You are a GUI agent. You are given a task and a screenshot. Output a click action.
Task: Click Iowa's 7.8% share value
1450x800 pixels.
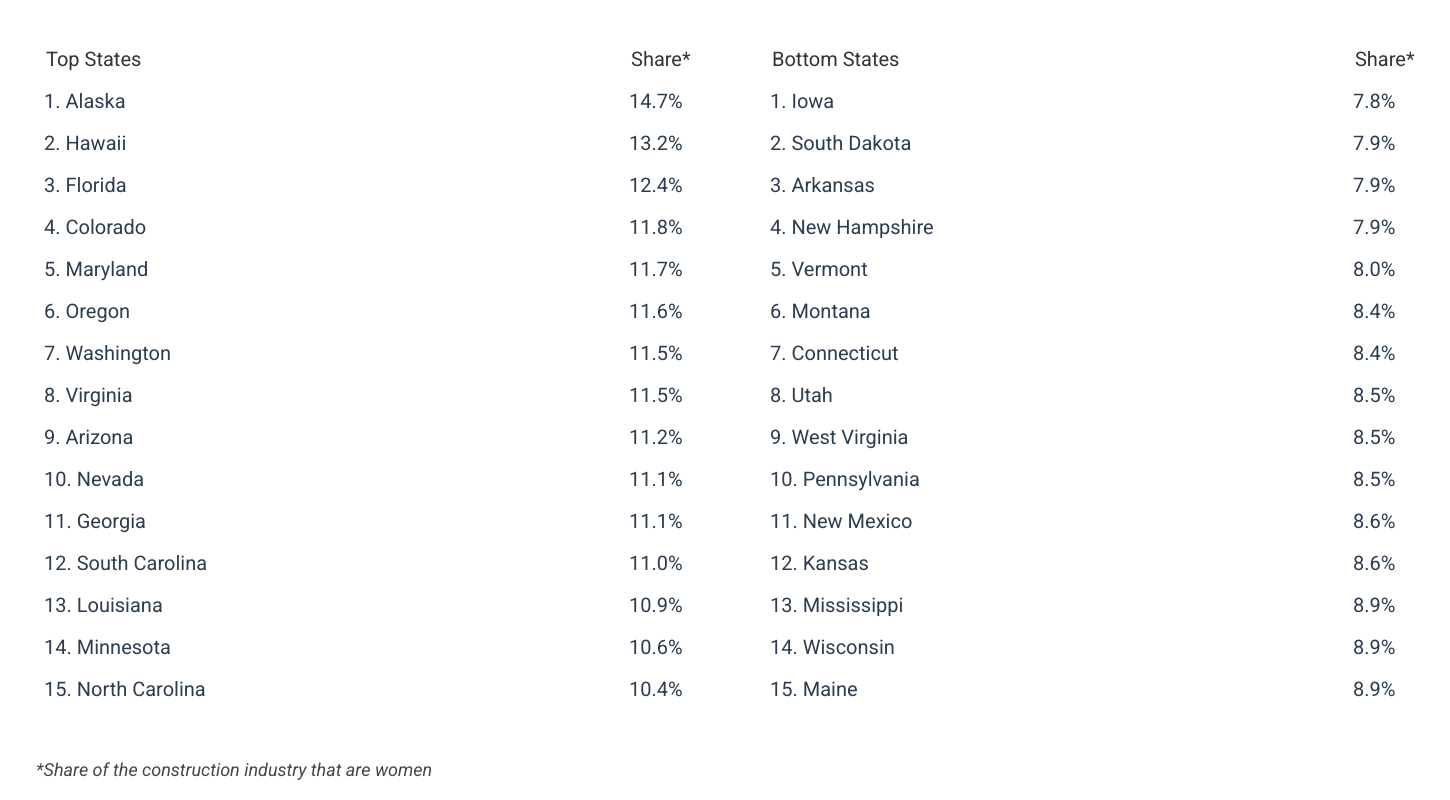click(1373, 101)
